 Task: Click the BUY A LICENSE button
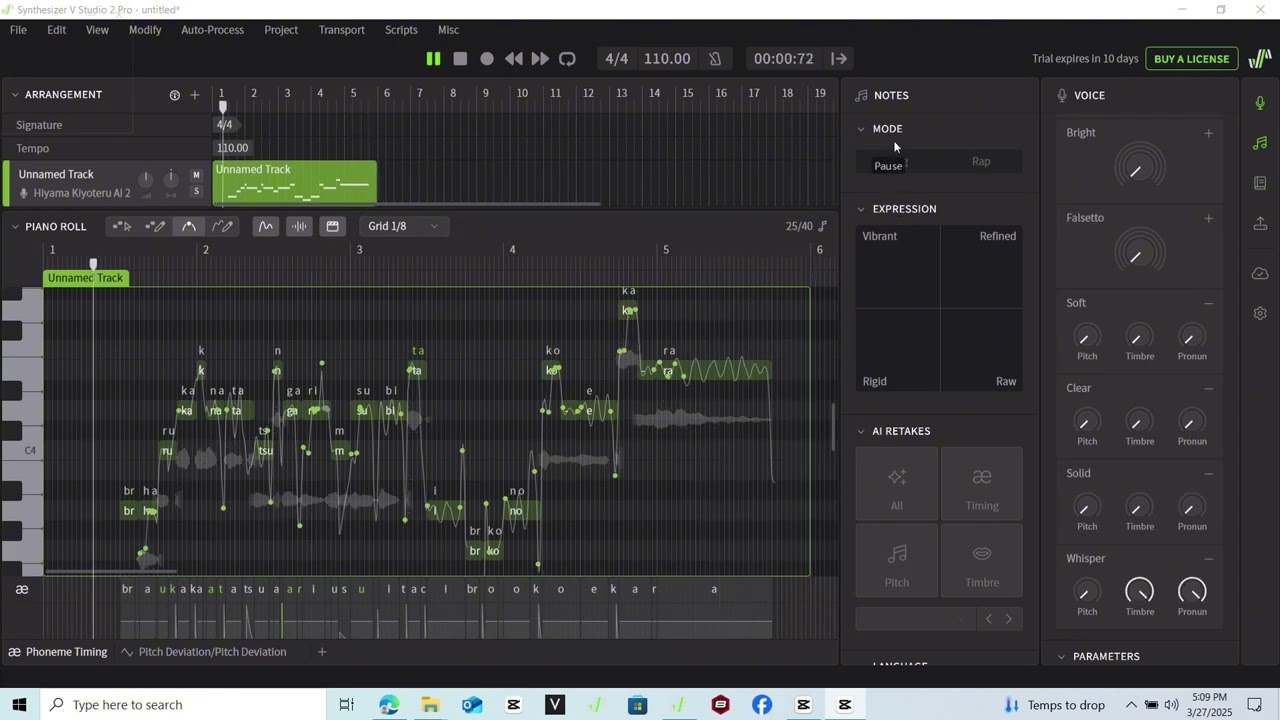[x=1191, y=59]
